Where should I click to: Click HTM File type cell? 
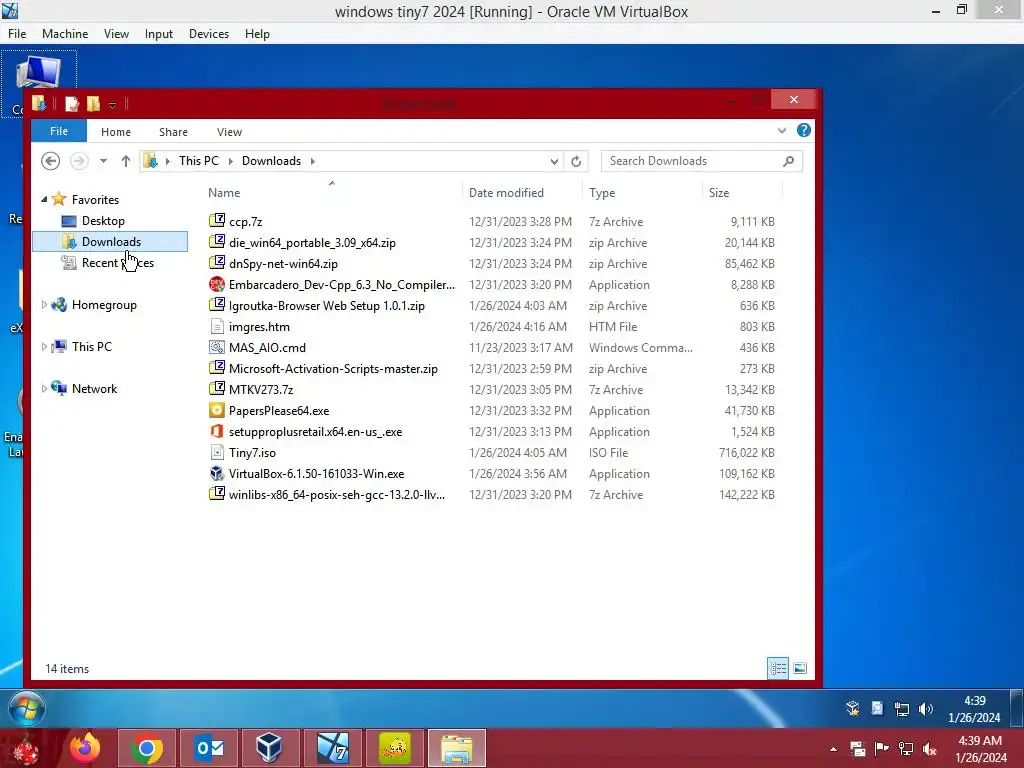point(613,327)
